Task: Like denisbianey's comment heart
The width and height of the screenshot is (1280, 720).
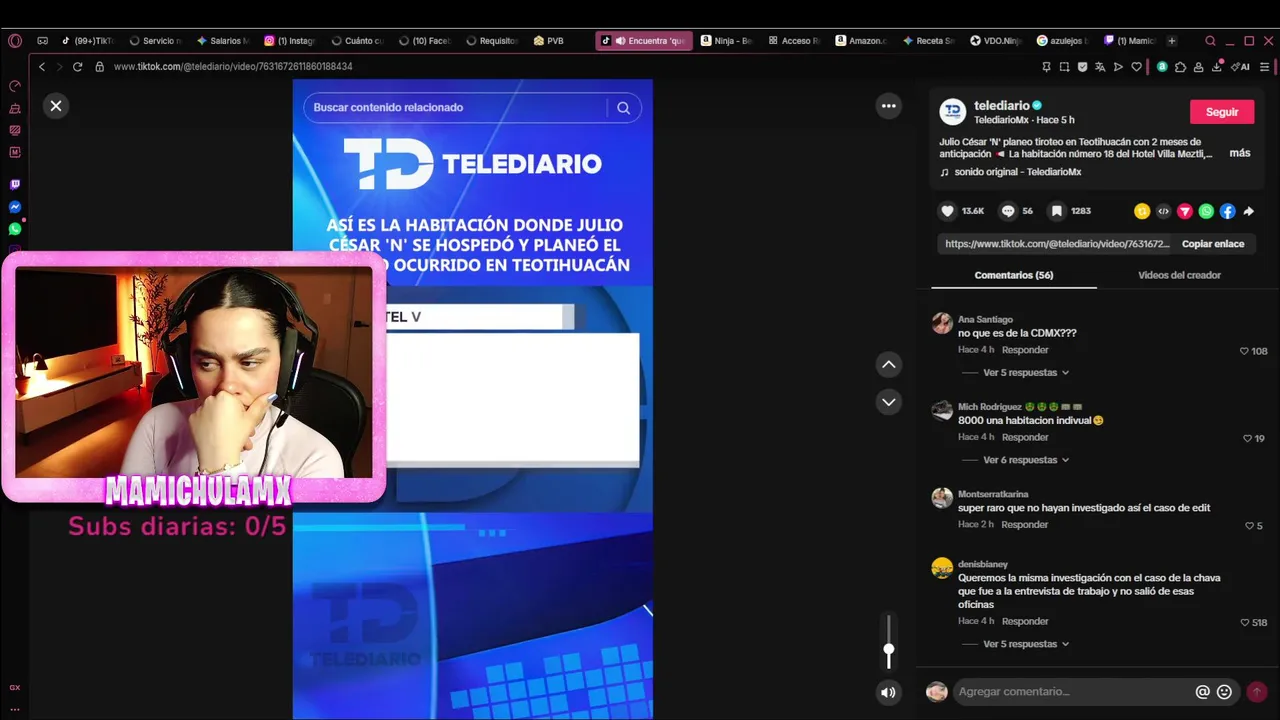Action: [1245, 622]
